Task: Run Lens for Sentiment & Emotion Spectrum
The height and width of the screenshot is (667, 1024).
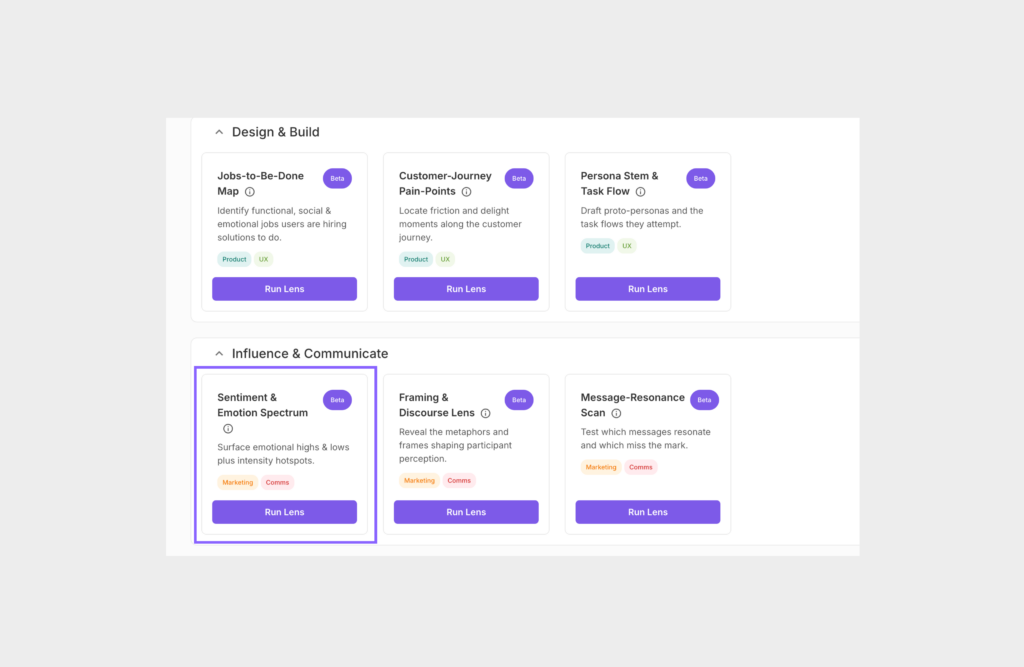Action: [284, 512]
